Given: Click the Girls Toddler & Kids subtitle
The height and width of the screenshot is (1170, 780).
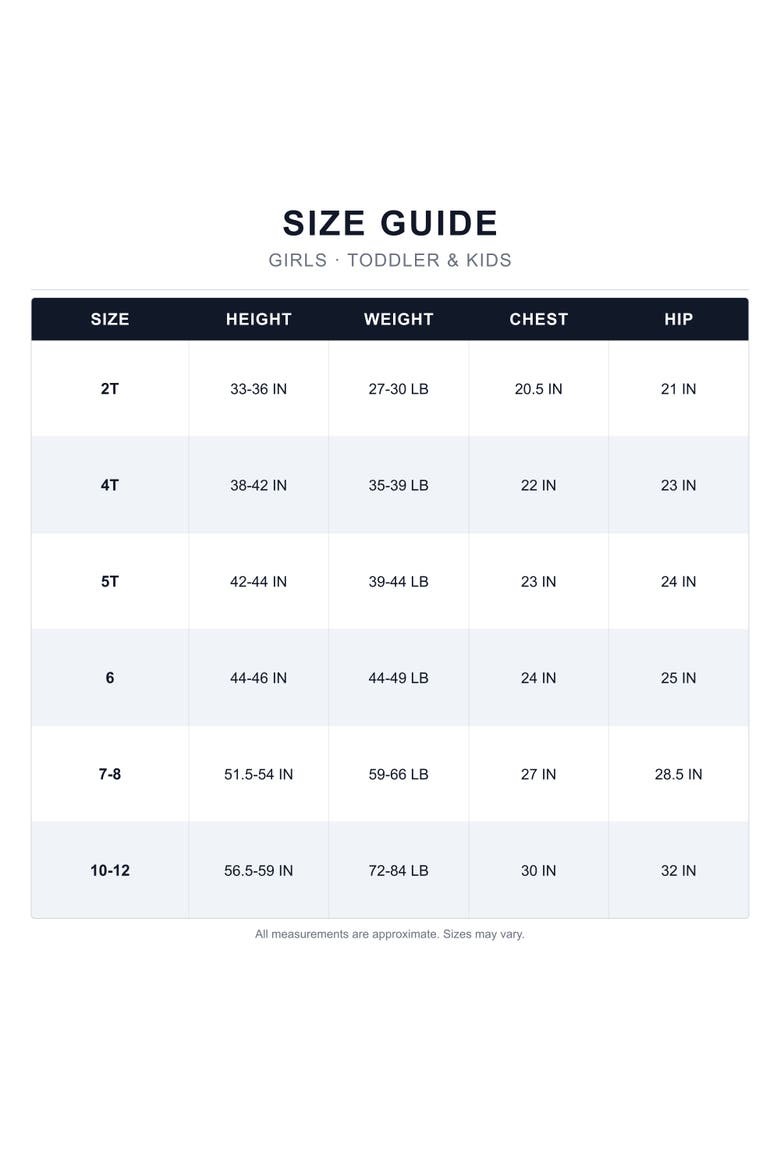Looking at the screenshot, I should (x=390, y=260).
